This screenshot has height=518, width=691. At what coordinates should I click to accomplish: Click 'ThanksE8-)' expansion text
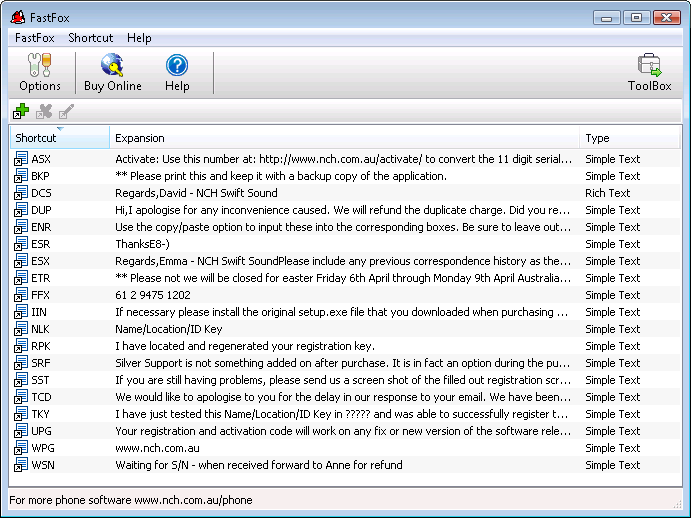[x=142, y=244]
